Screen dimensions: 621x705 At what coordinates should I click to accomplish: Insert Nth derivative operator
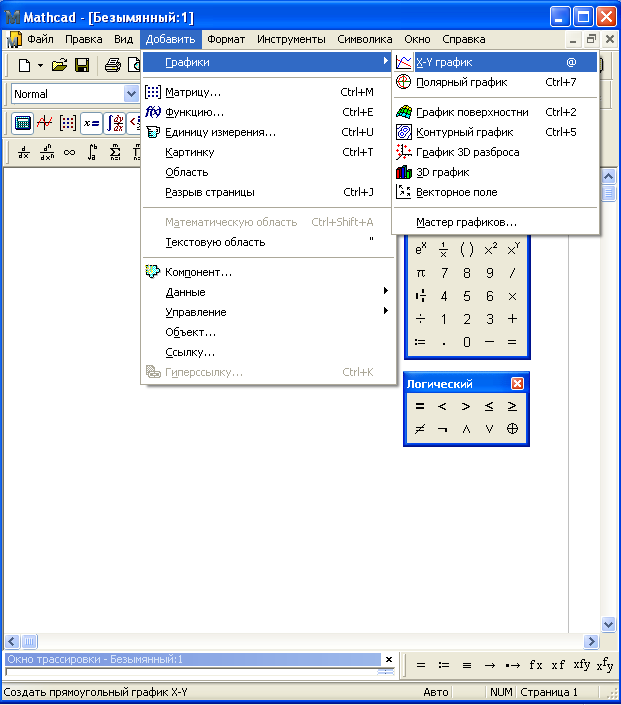47,153
